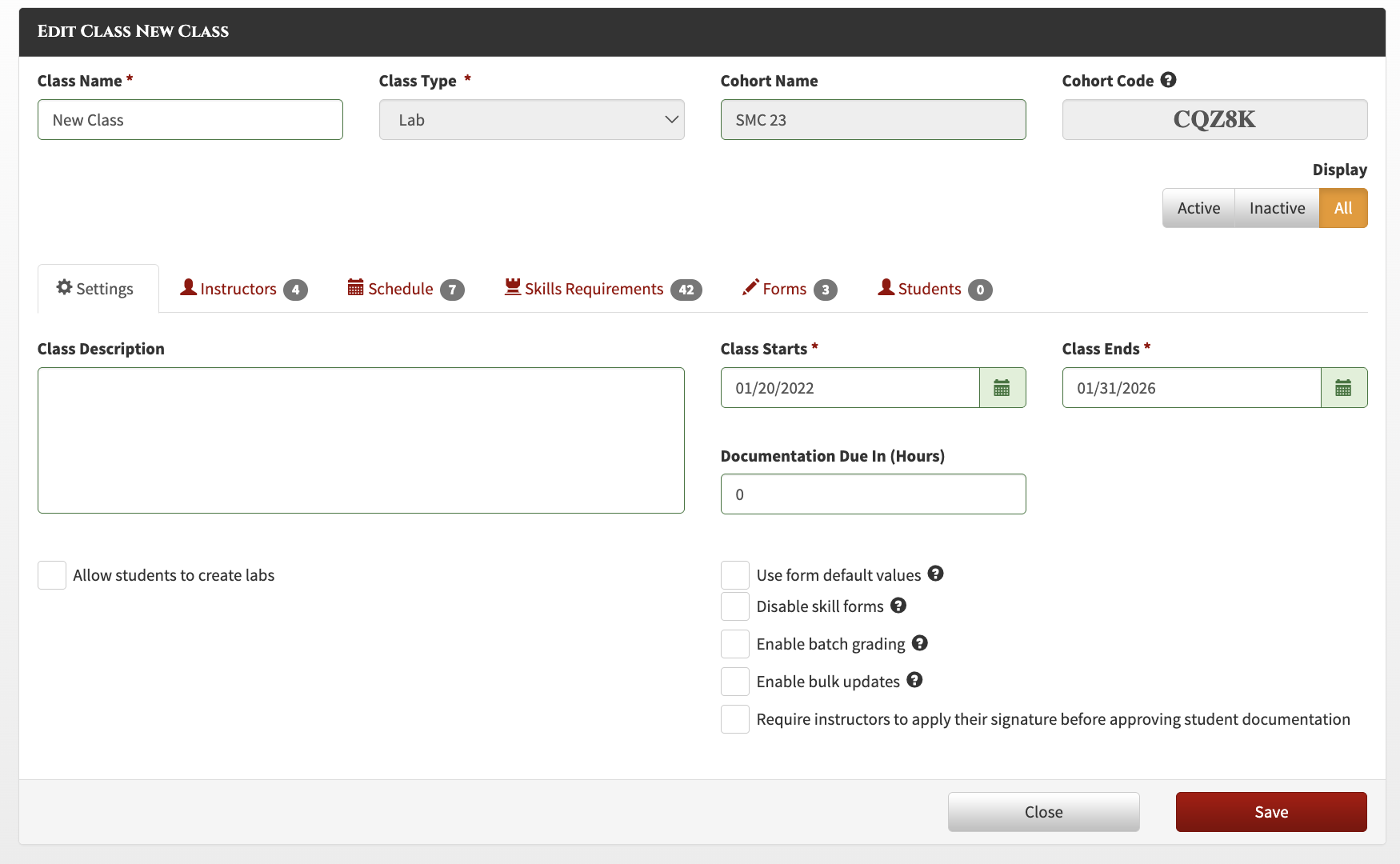The width and height of the screenshot is (1400, 864).
Task: Open the Class Starts calendar picker
Action: pos(1002,388)
